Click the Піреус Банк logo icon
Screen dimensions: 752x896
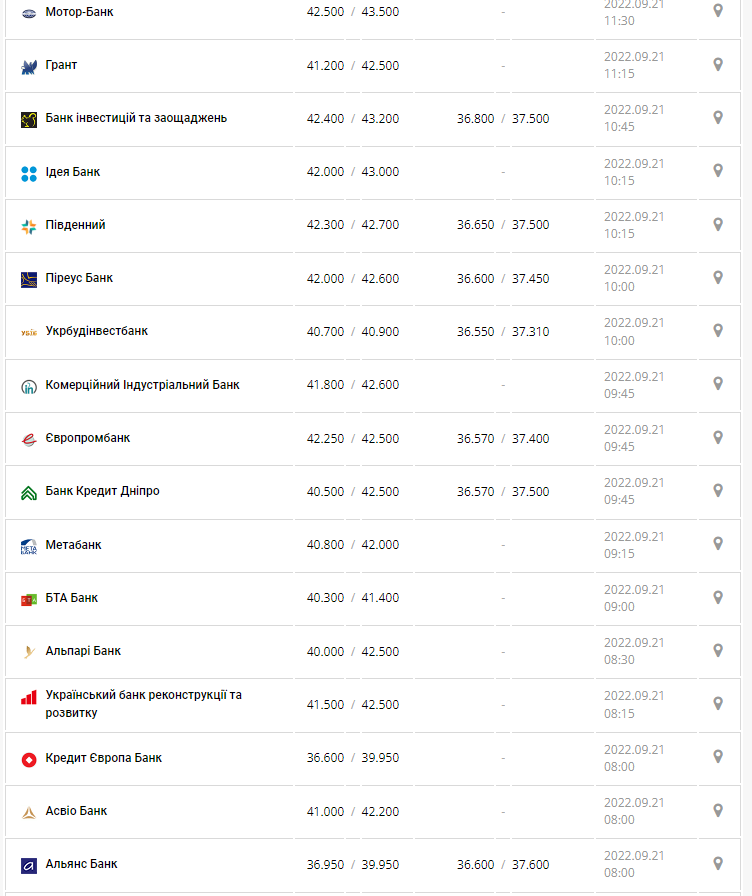[28, 279]
